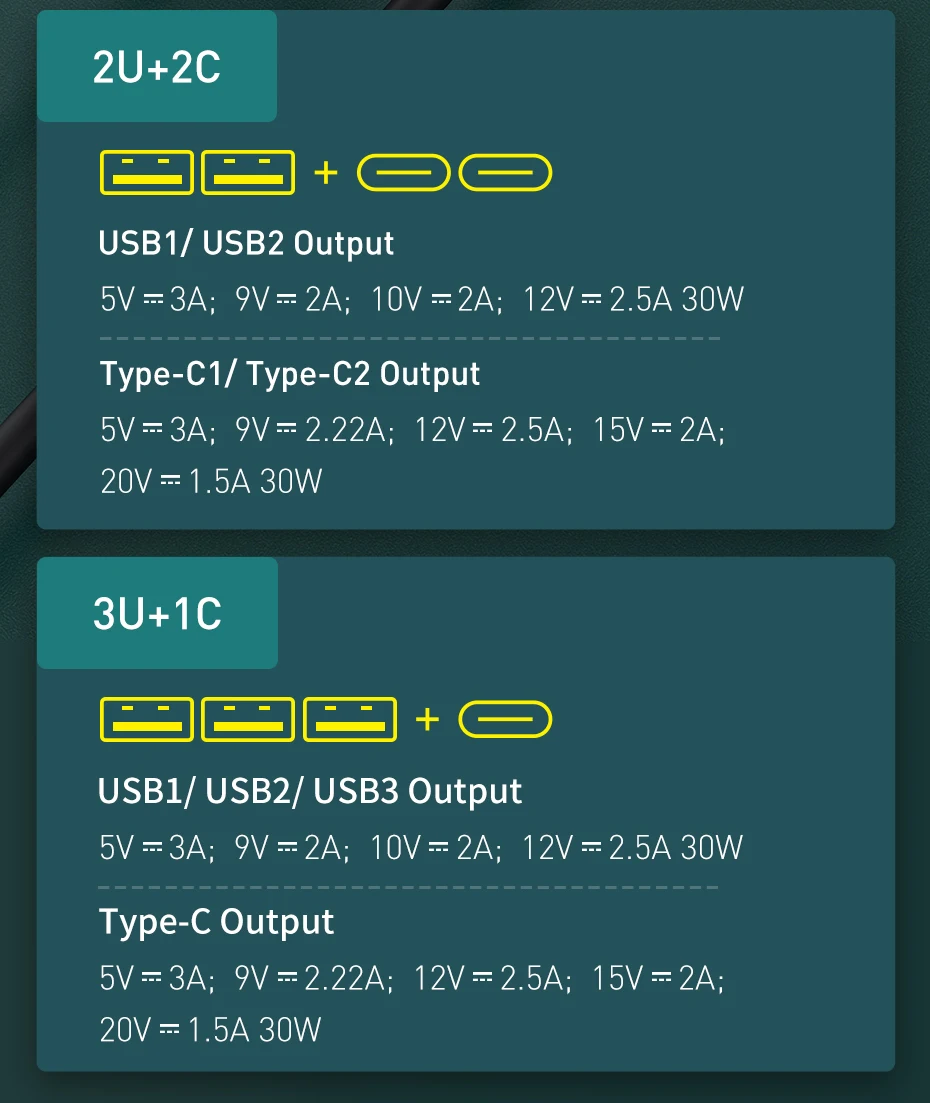Click second Type-C port icon in 2U+2C section
This screenshot has height=1103, width=930.
[505, 173]
